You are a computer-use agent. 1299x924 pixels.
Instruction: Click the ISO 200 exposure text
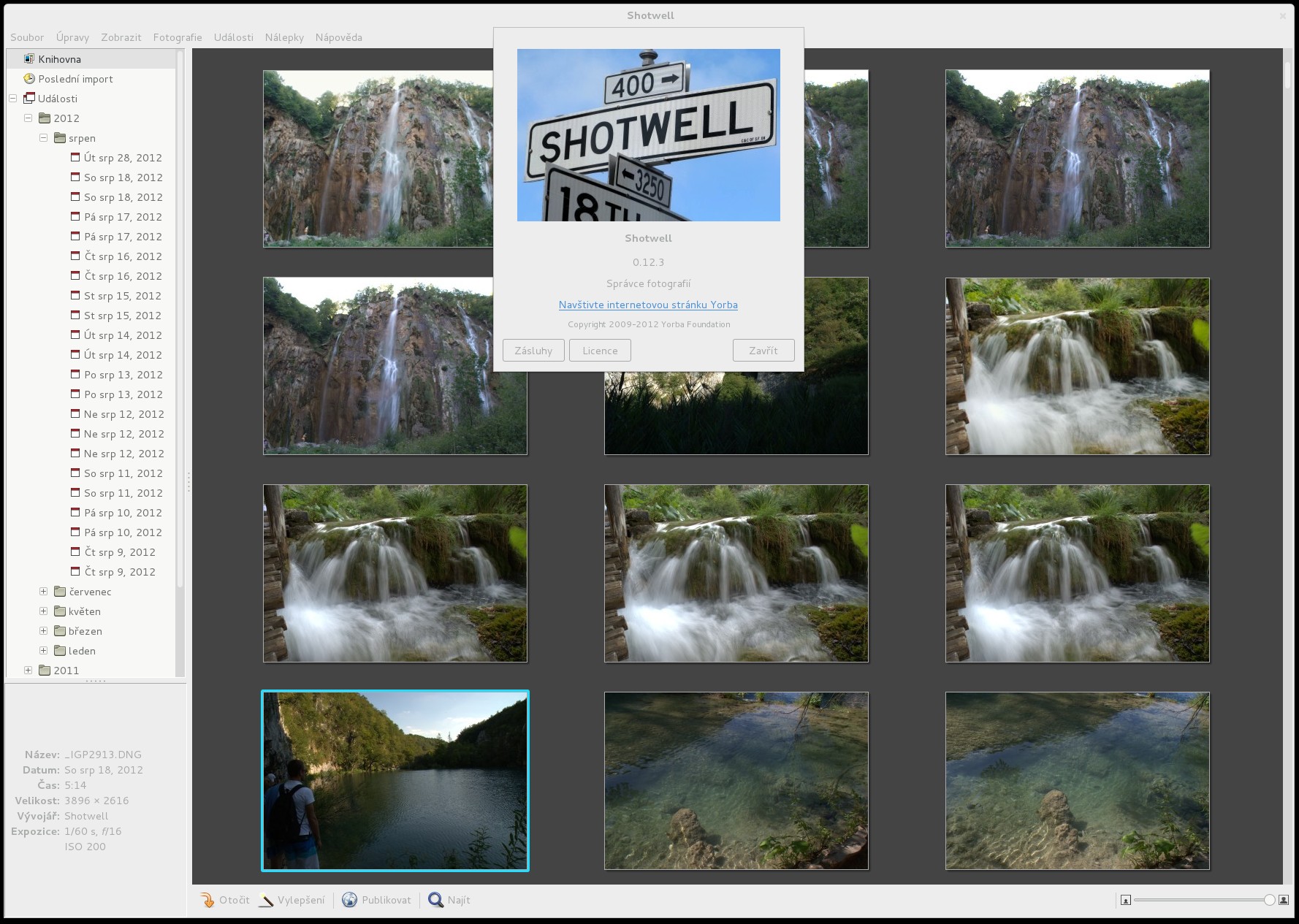(x=85, y=847)
